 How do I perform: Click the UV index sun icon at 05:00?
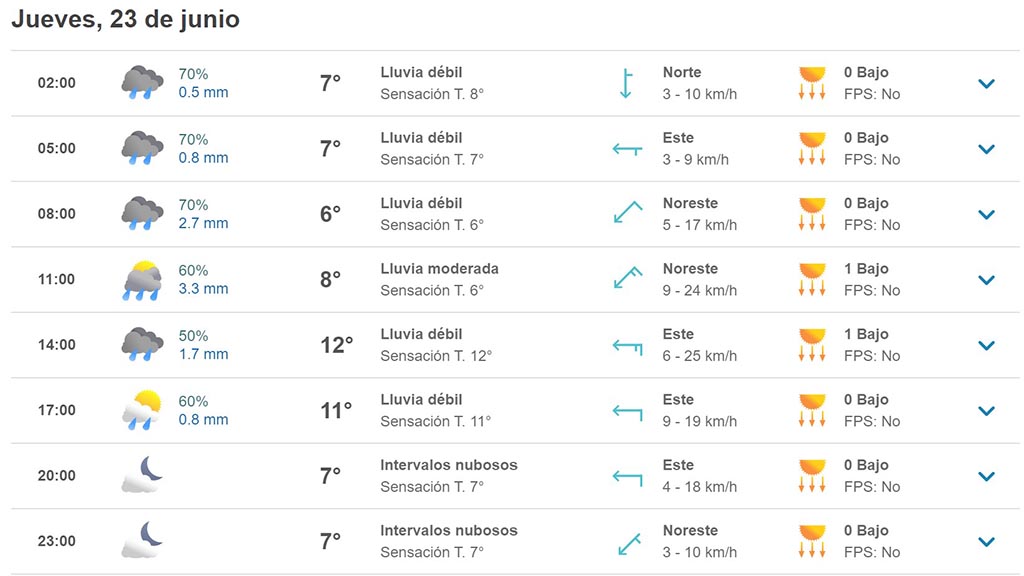812,148
